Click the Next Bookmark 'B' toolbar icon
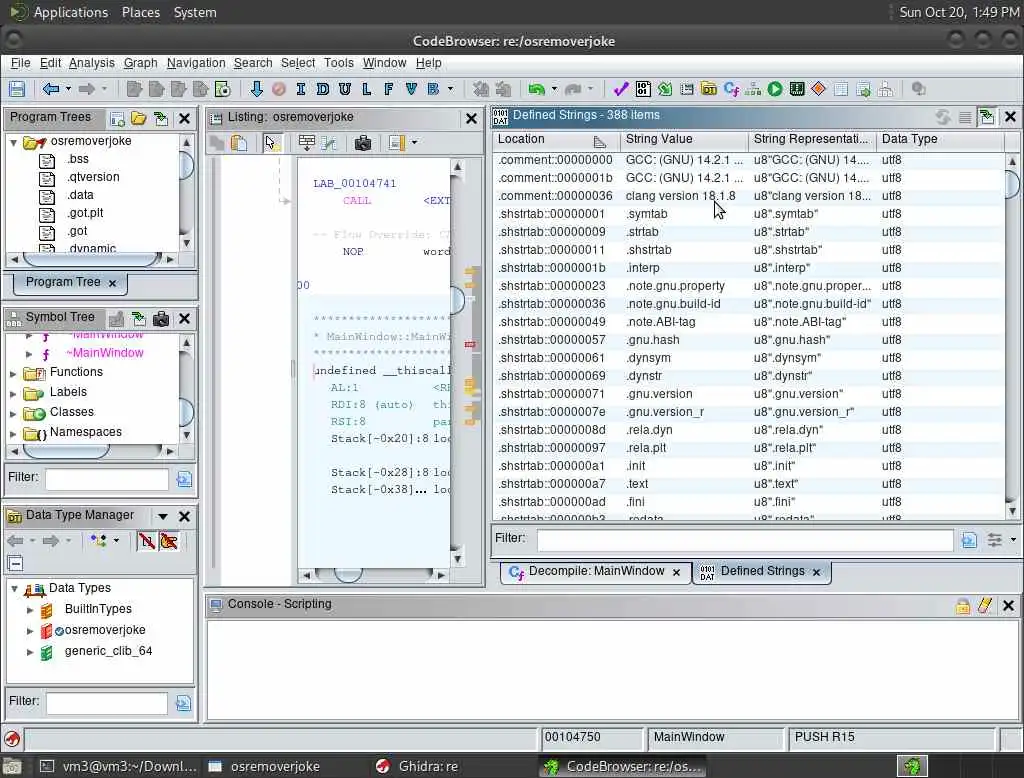This screenshot has width=1024, height=778. click(x=433, y=89)
